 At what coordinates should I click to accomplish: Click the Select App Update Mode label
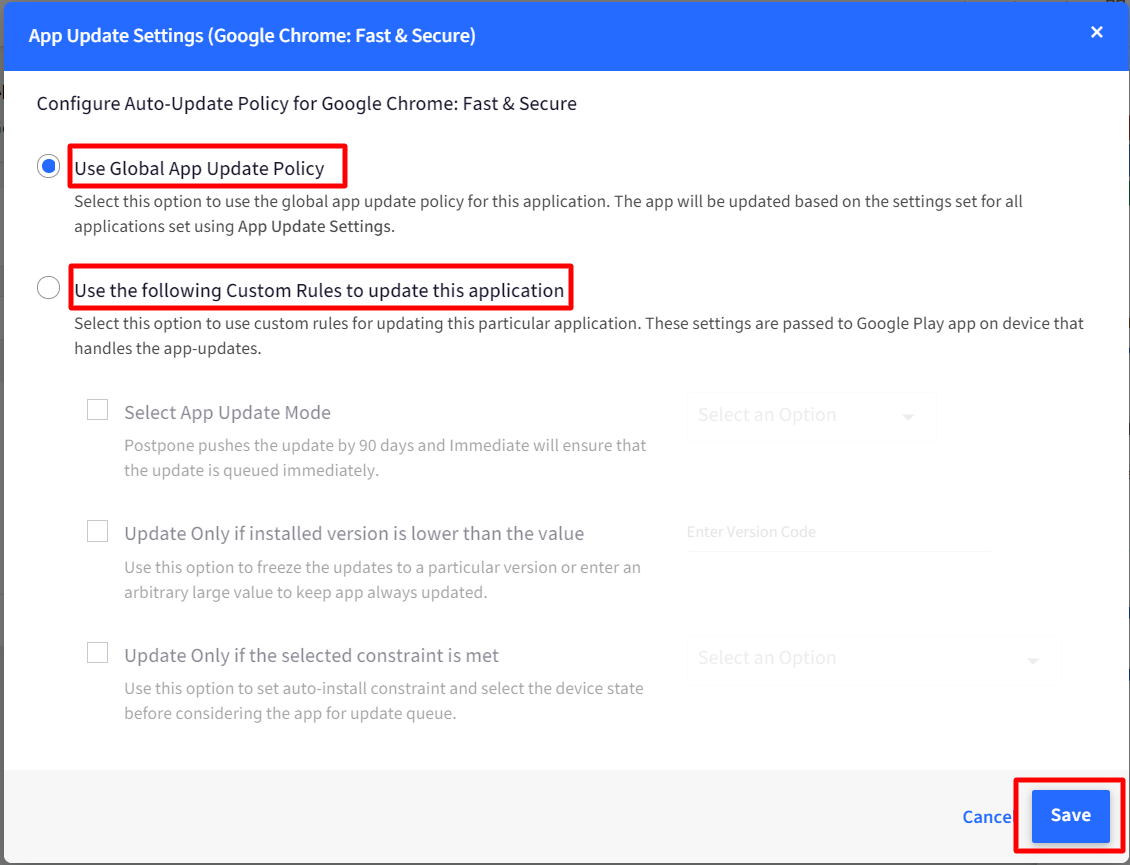228,412
